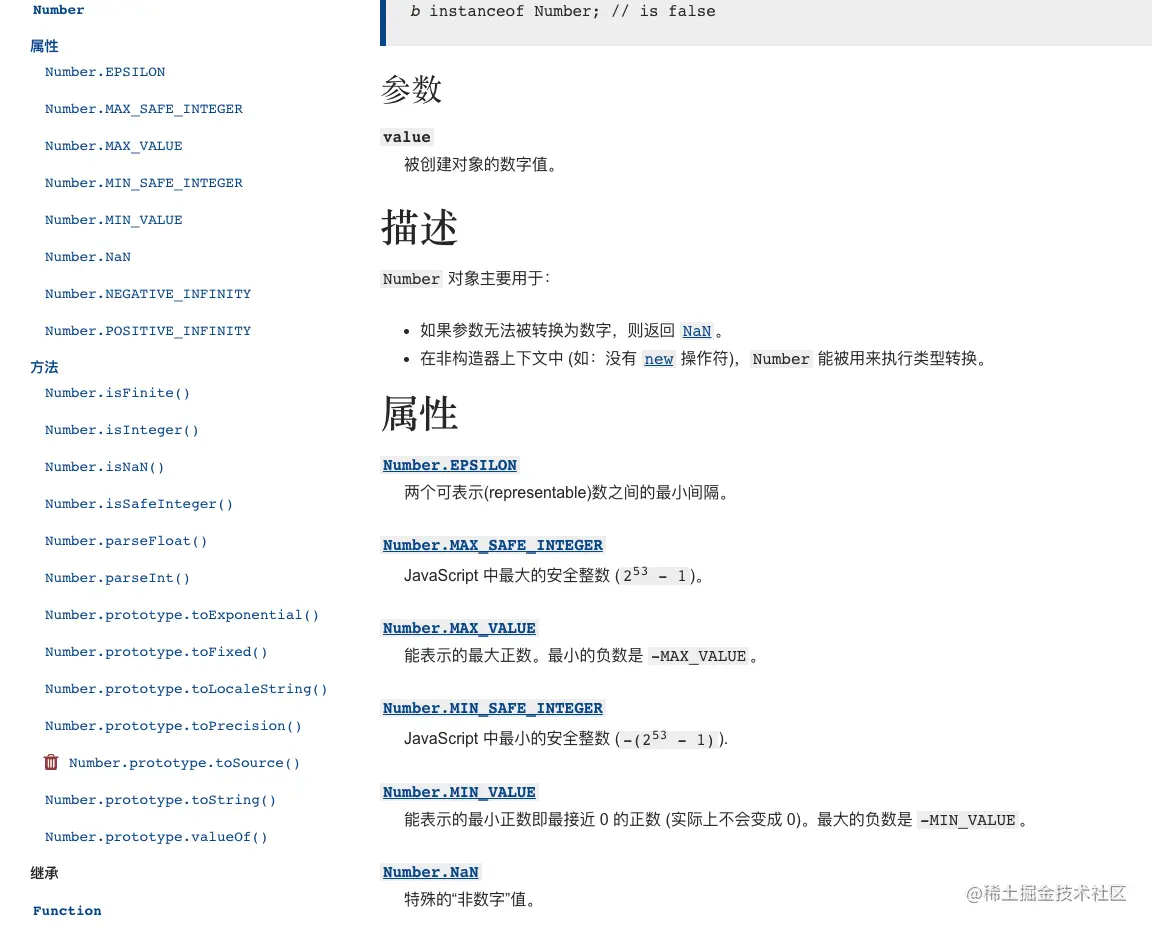Click the -MAX_VALUE inline code
The width and height of the screenshot is (1152, 929).
699,656
